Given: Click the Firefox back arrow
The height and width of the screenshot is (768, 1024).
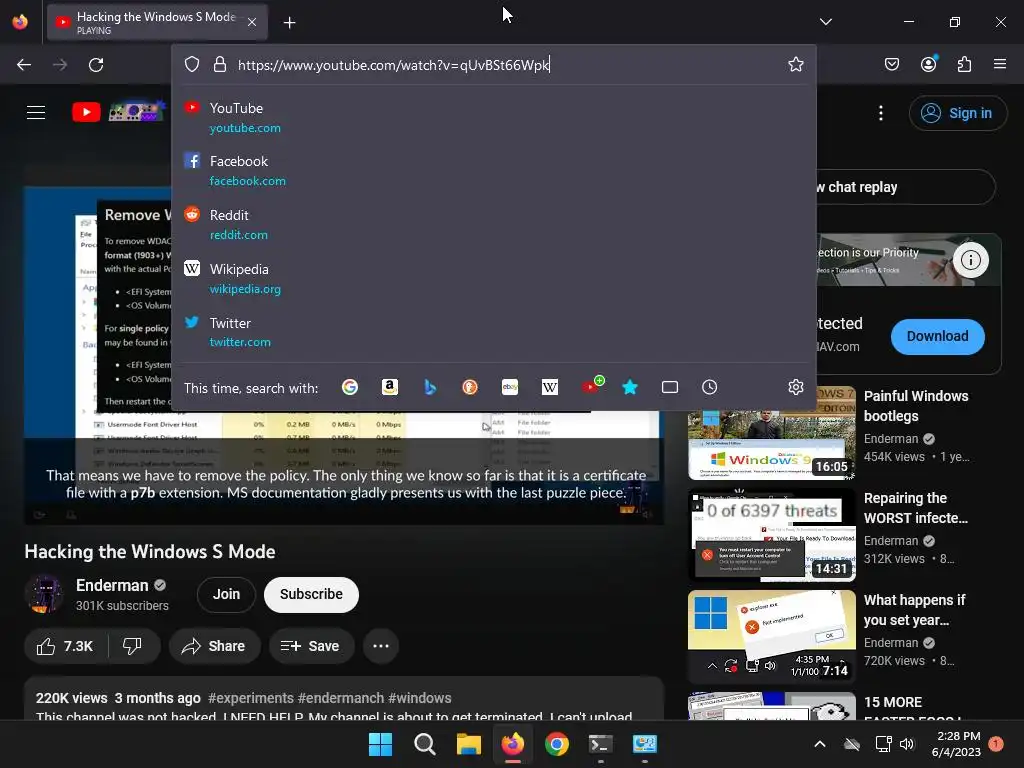Looking at the screenshot, I should click(24, 65).
